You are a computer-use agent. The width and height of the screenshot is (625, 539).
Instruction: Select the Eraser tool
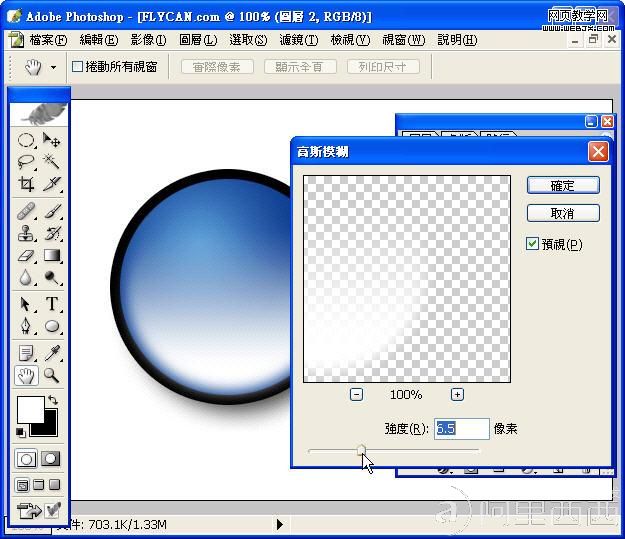pyautogui.click(x=26, y=255)
